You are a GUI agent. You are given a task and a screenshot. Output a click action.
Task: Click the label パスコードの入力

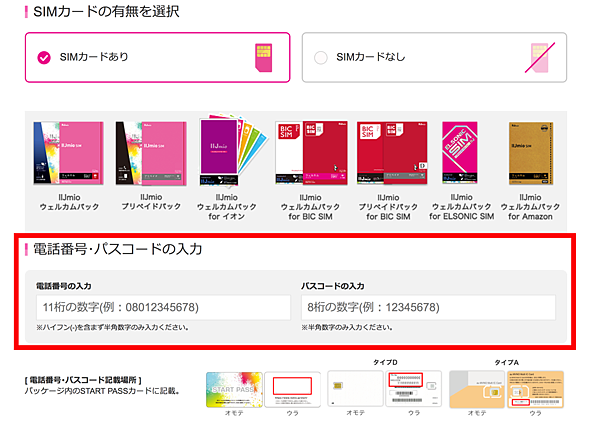[x=333, y=286]
